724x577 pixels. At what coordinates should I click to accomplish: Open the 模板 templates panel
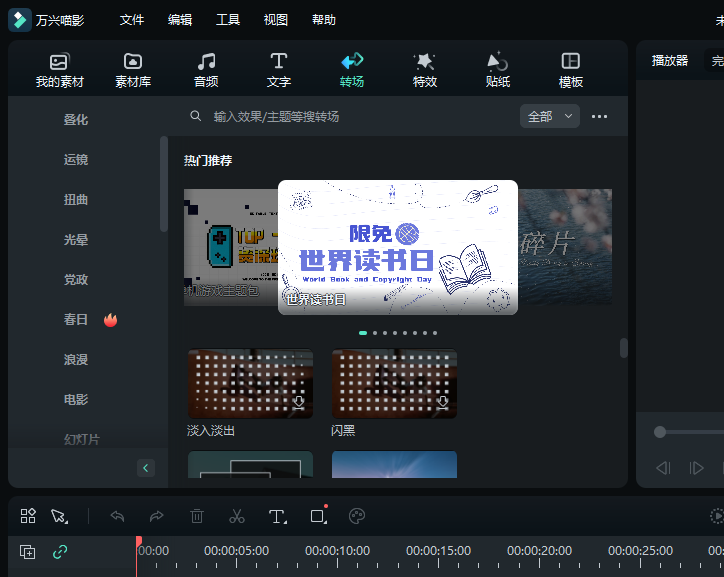pos(571,70)
